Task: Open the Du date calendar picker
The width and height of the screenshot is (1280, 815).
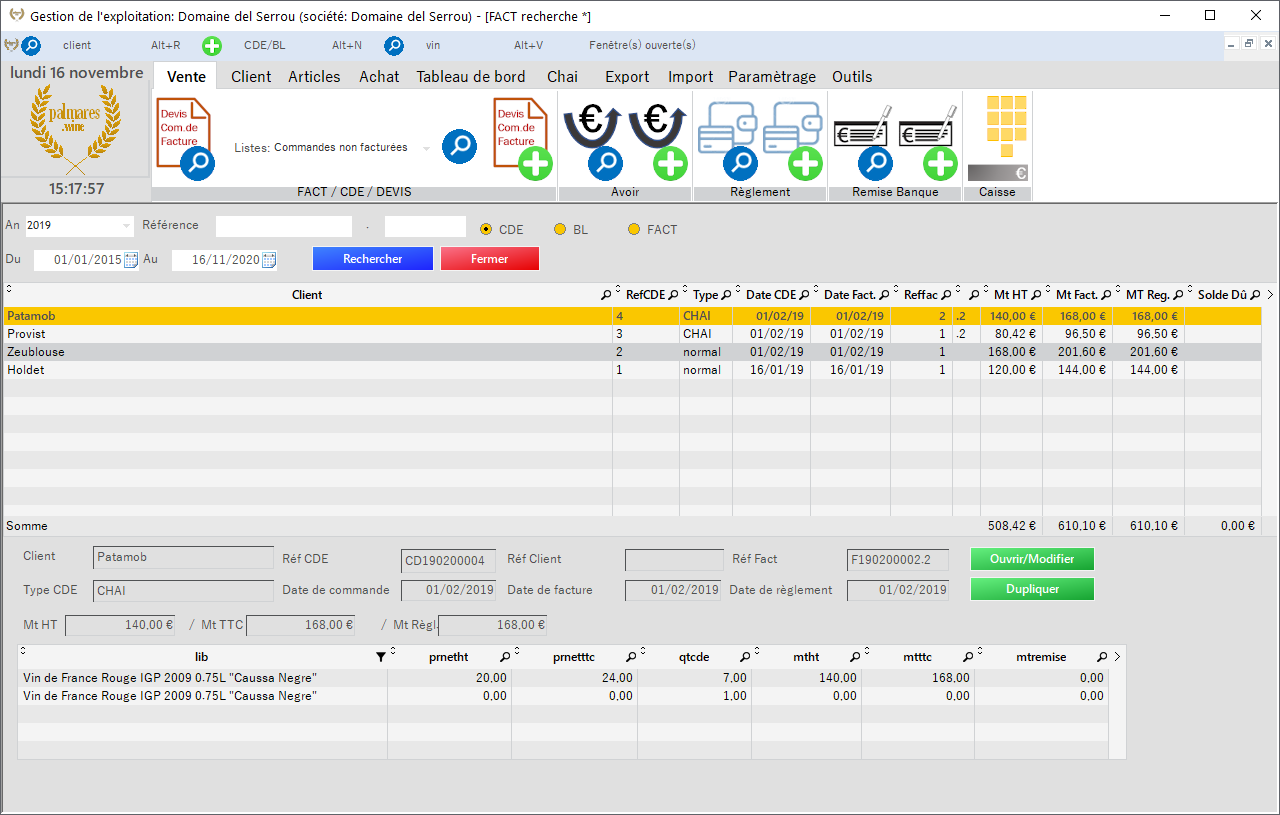Action: pyautogui.click(x=130, y=260)
